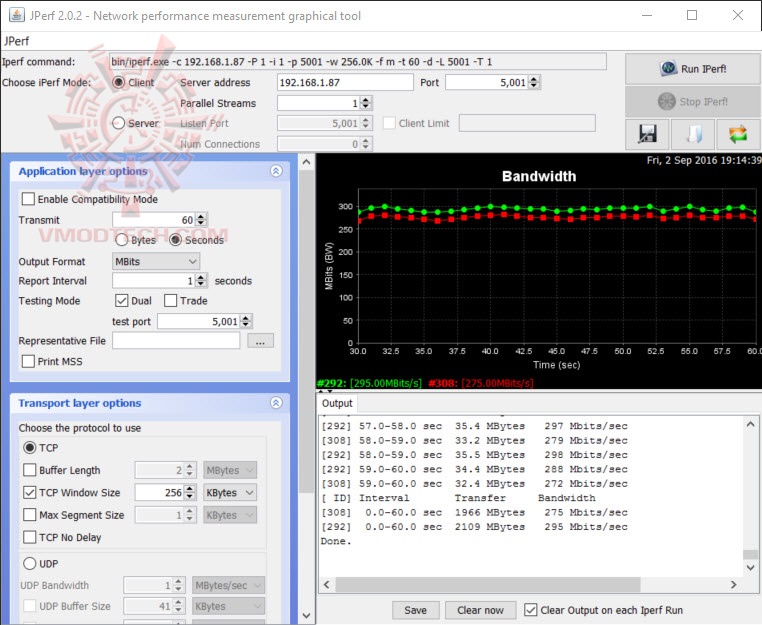Click the Clear now button
The image size is (762, 625).
pos(480,610)
